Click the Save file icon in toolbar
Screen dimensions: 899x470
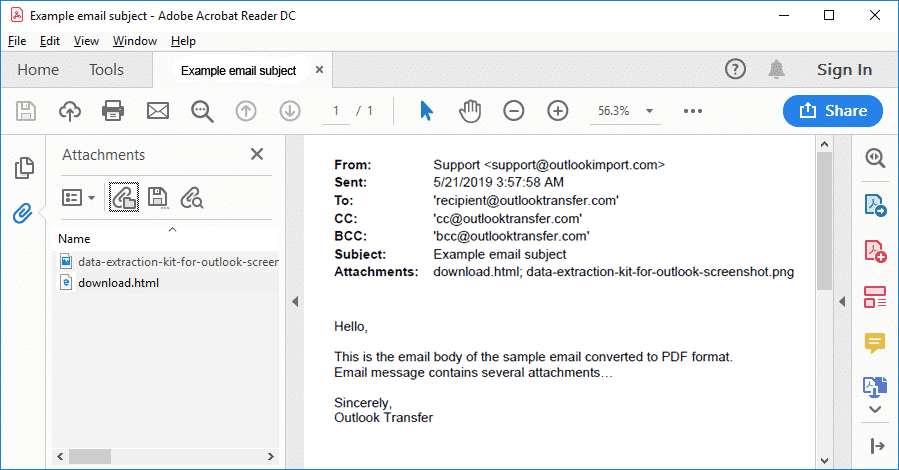tap(26, 111)
